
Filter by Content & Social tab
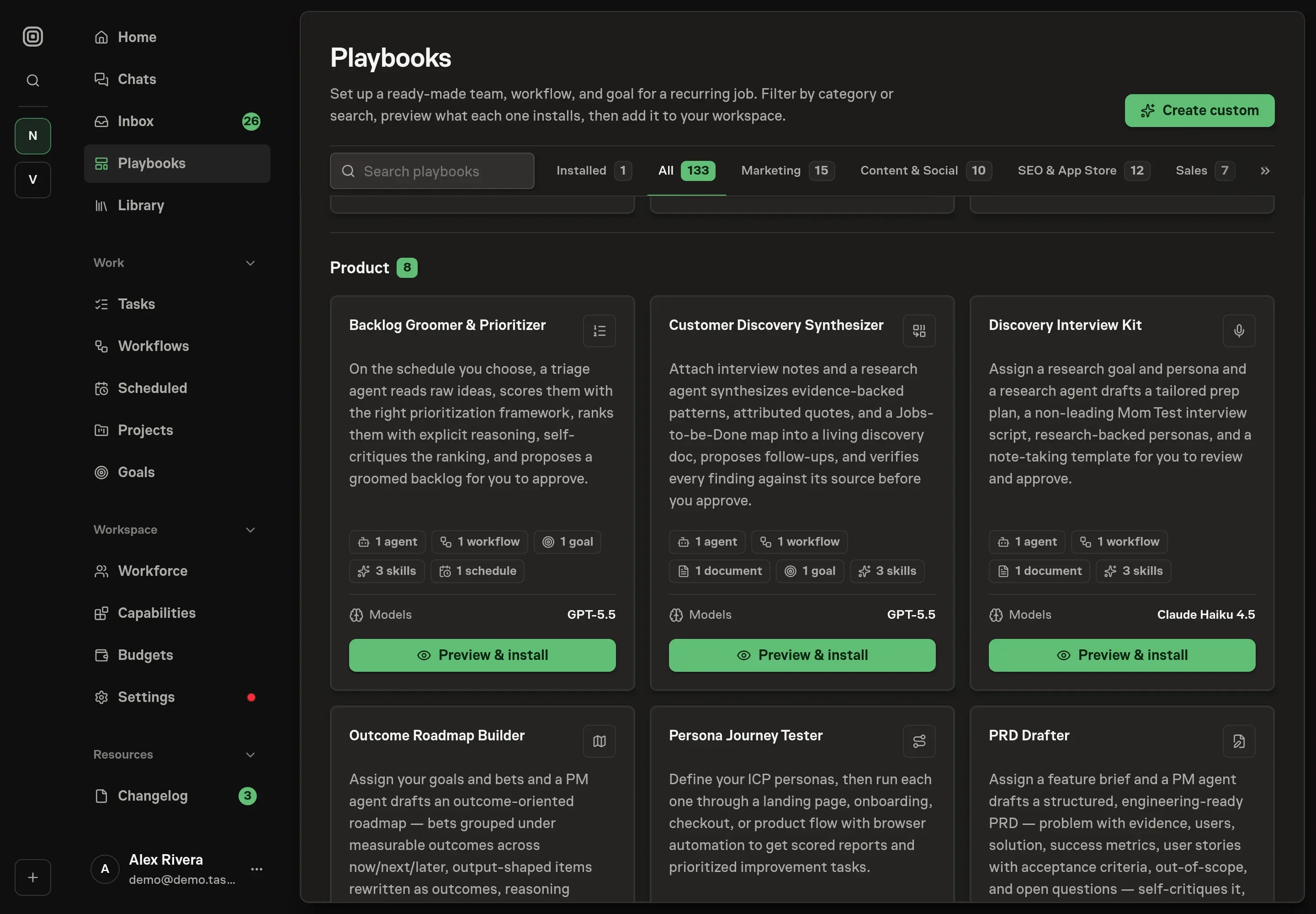tap(925, 170)
